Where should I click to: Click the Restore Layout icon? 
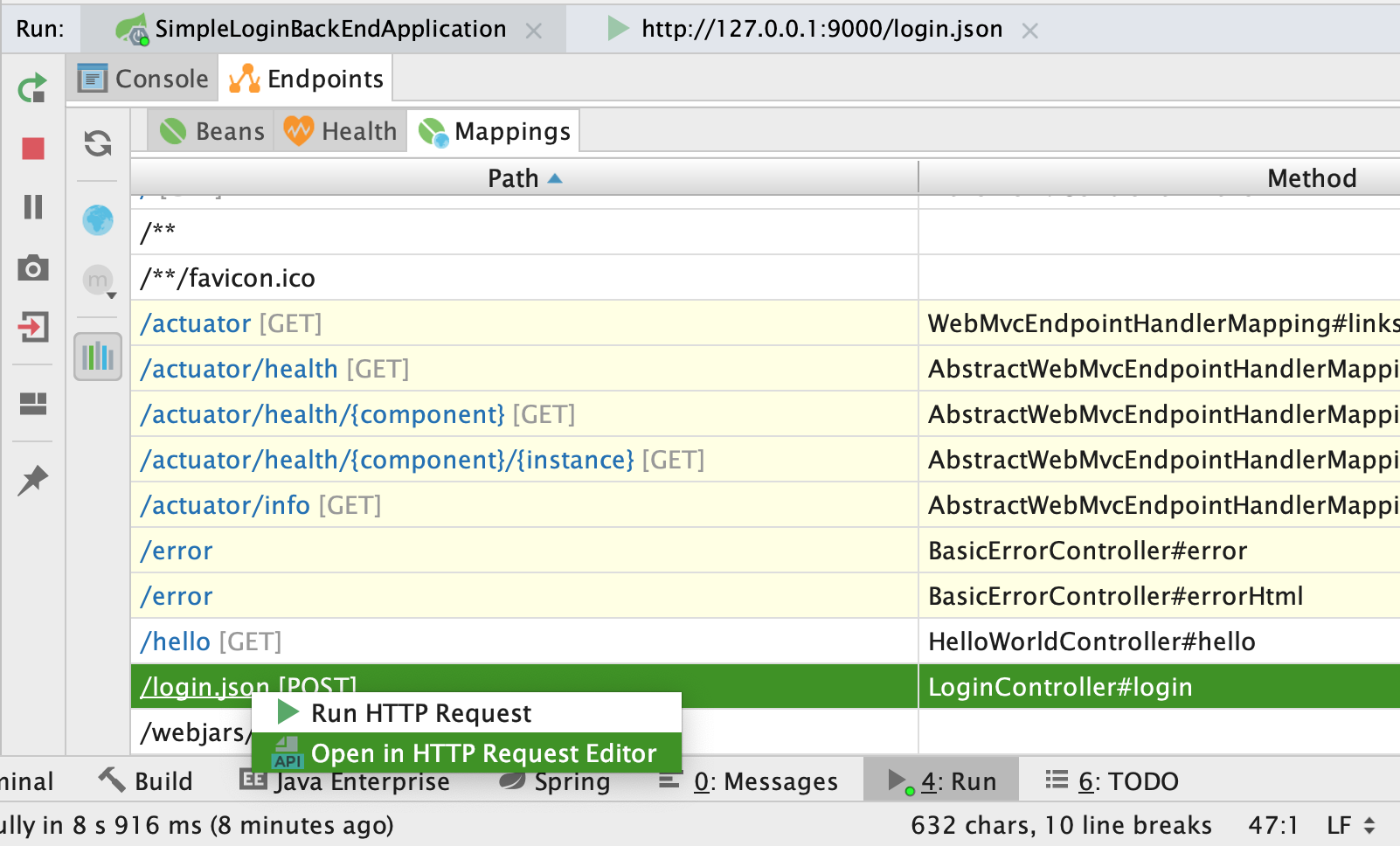[x=33, y=404]
